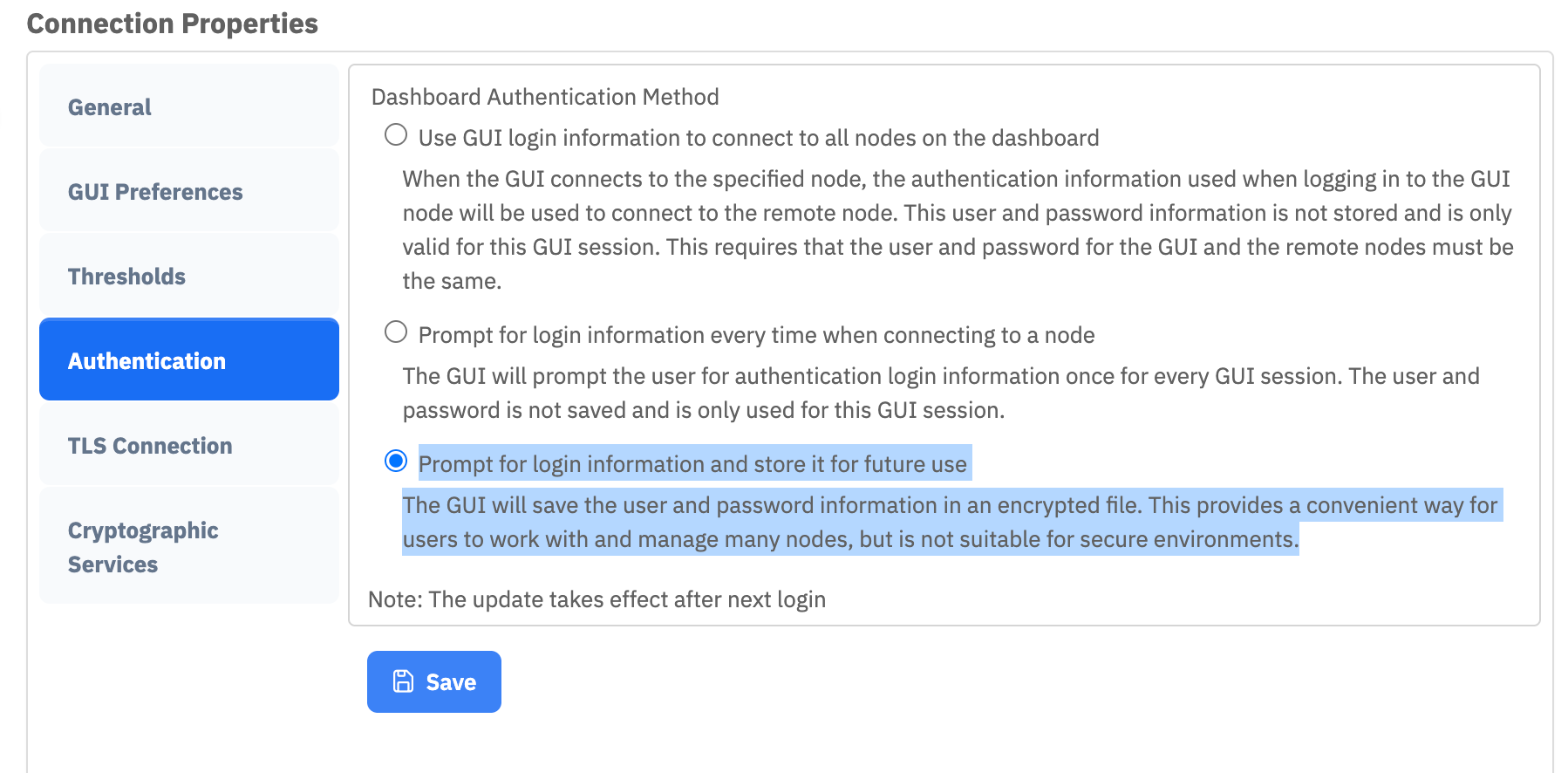1568x773 pixels.
Task: Click the Connection Properties heading
Action: click(172, 24)
